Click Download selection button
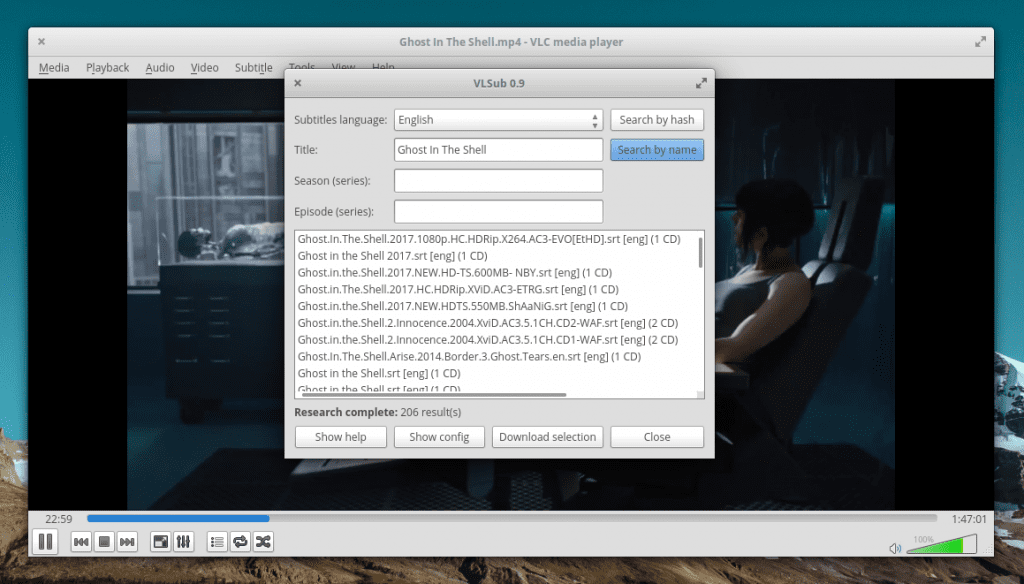This screenshot has height=584, width=1024. click(x=548, y=437)
